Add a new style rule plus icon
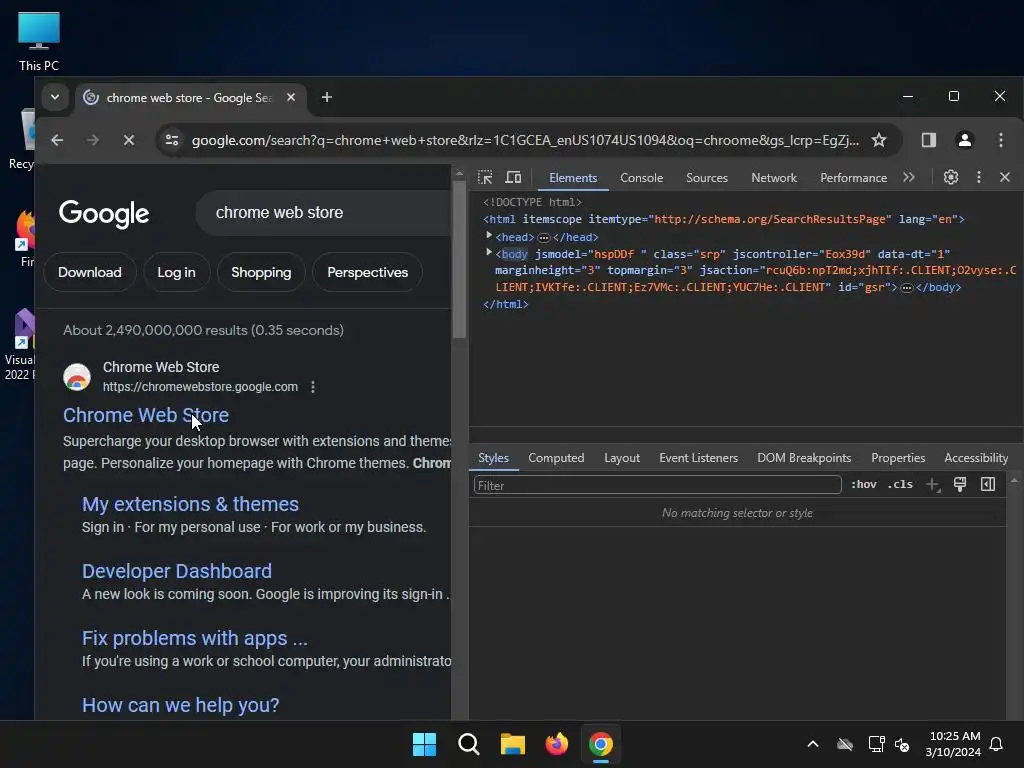Screen dimensions: 1024x768 [x=933, y=485]
